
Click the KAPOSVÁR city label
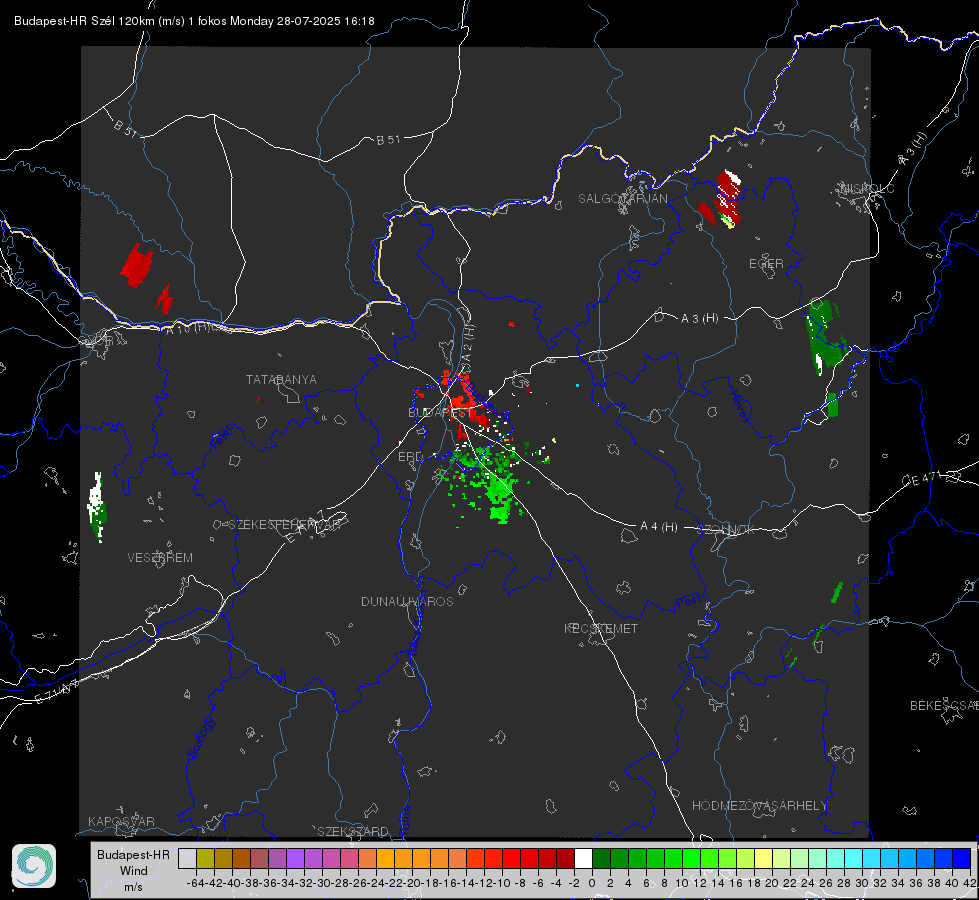(121, 821)
